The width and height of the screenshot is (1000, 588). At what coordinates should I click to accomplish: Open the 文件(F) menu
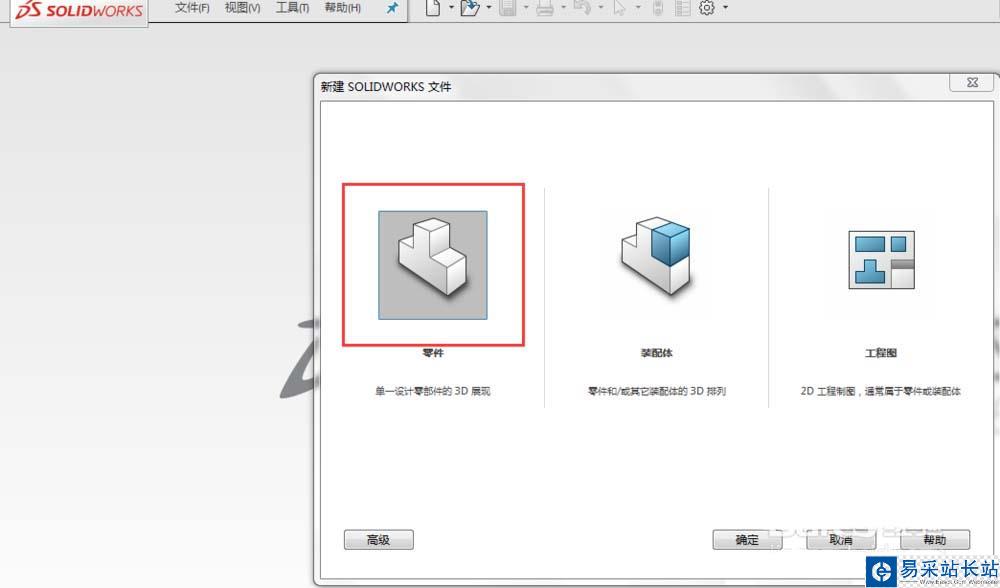pos(192,8)
